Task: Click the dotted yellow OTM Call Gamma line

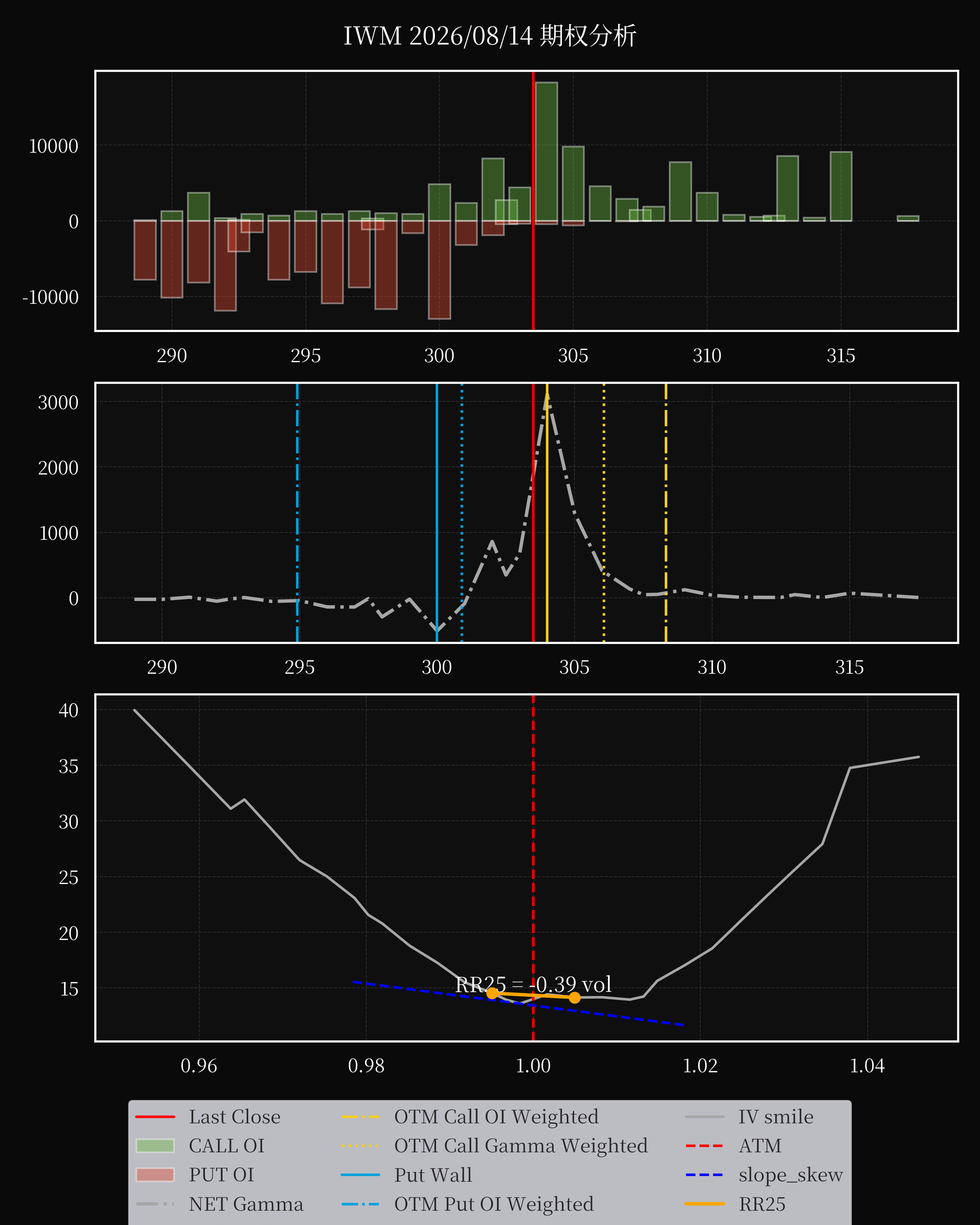Action: click(604, 513)
